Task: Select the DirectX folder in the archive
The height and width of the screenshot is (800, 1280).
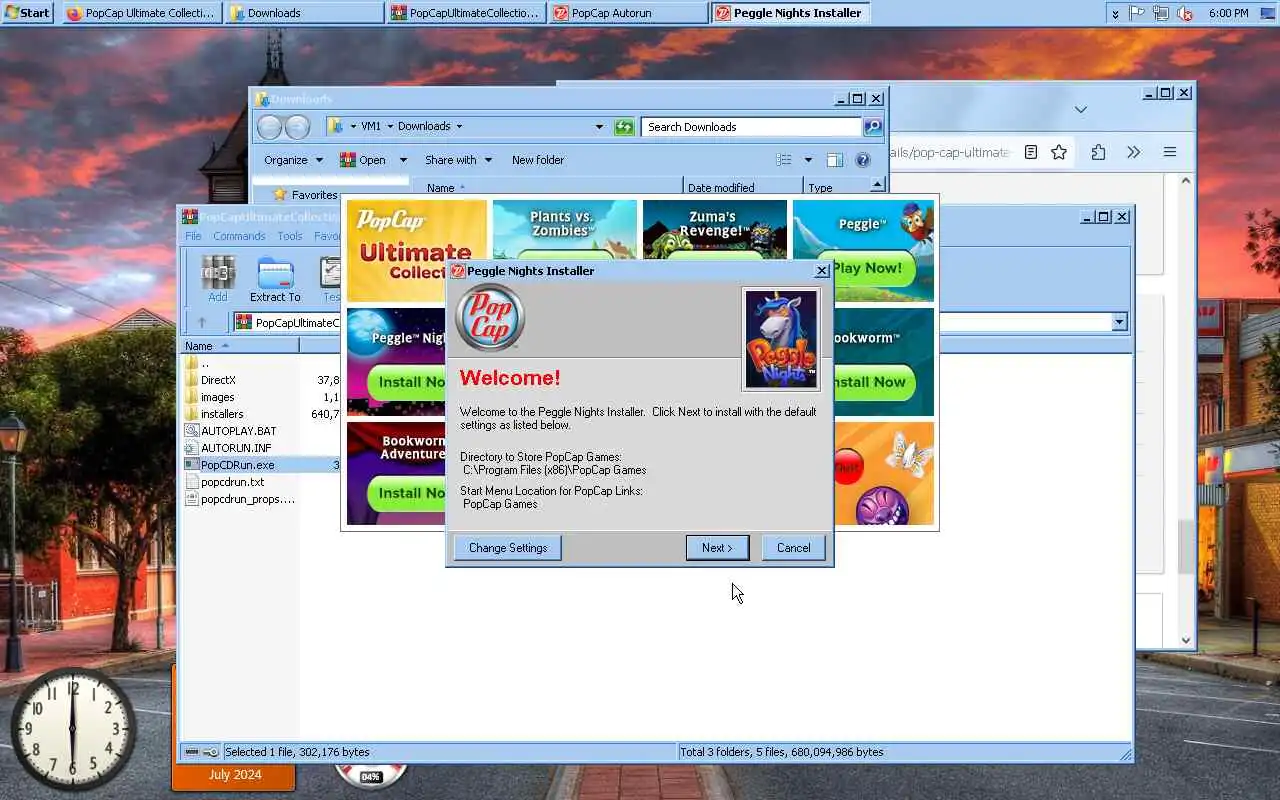Action: pos(218,380)
